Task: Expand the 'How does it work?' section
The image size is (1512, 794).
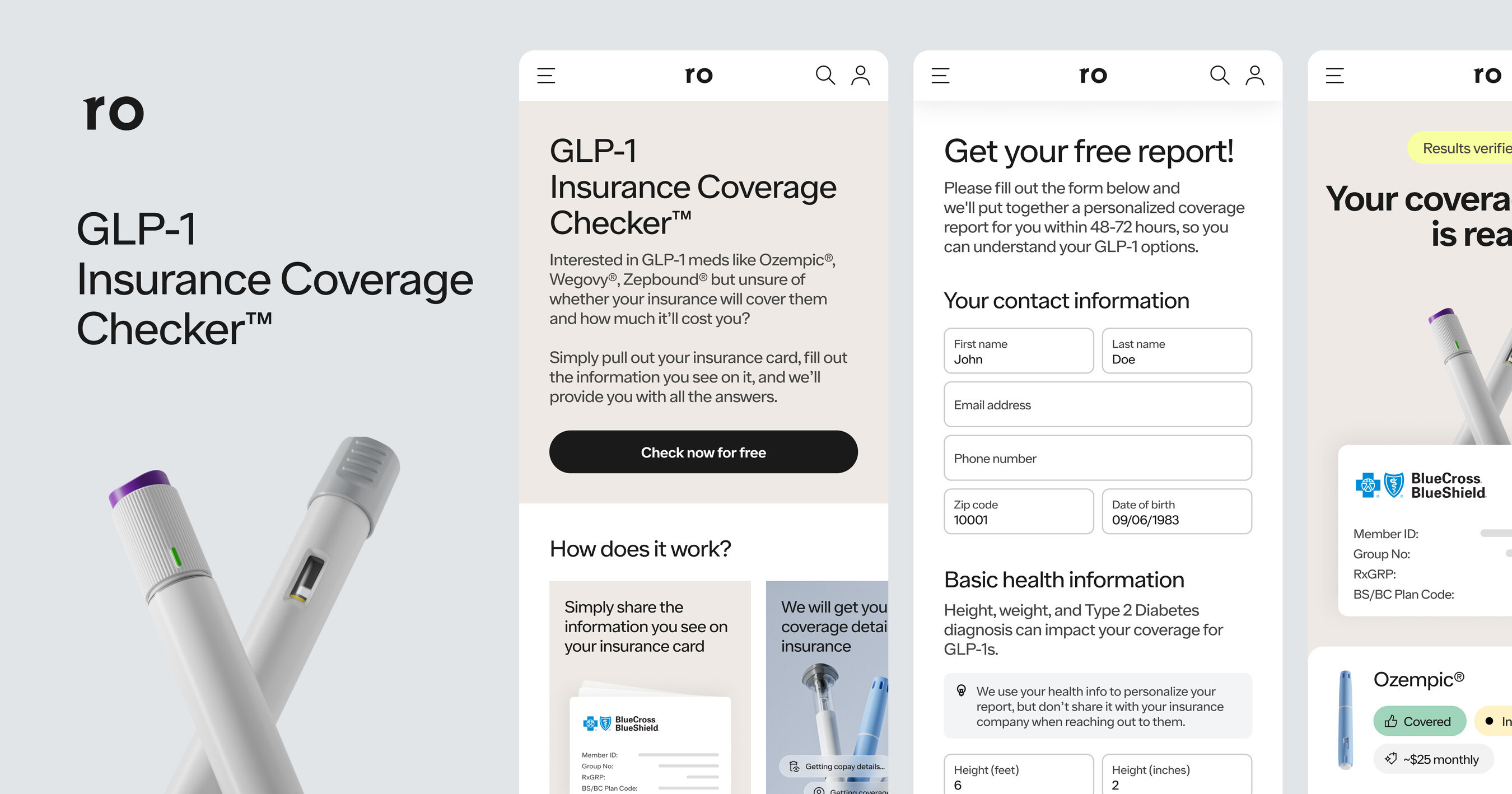Action: (641, 547)
